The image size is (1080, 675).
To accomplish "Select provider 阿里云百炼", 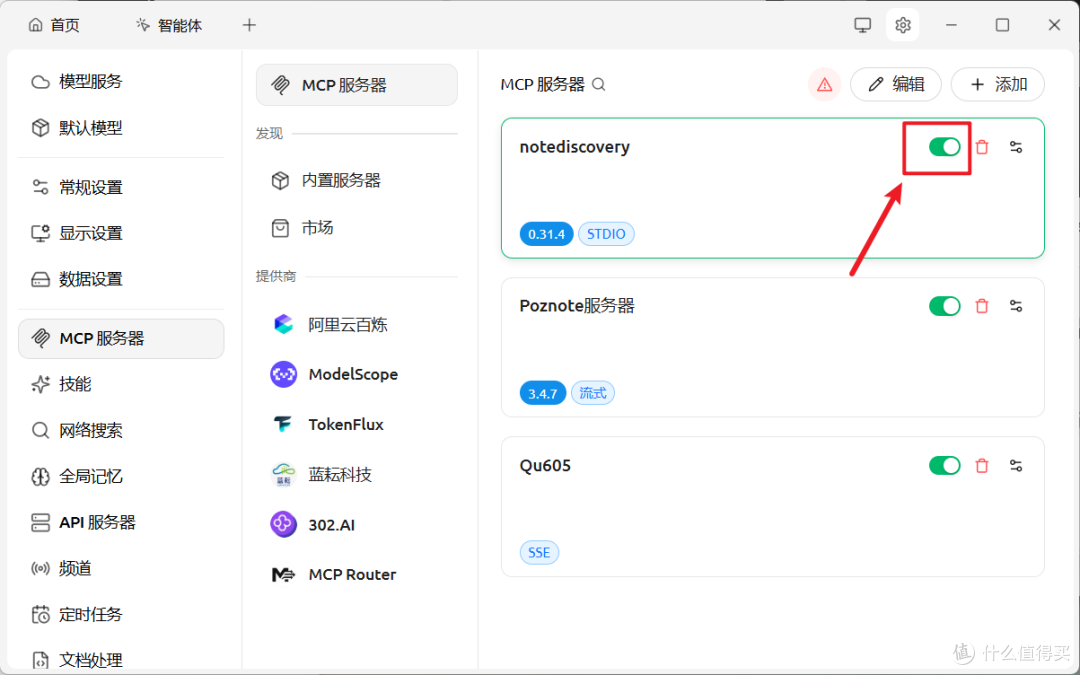I will [x=357, y=324].
